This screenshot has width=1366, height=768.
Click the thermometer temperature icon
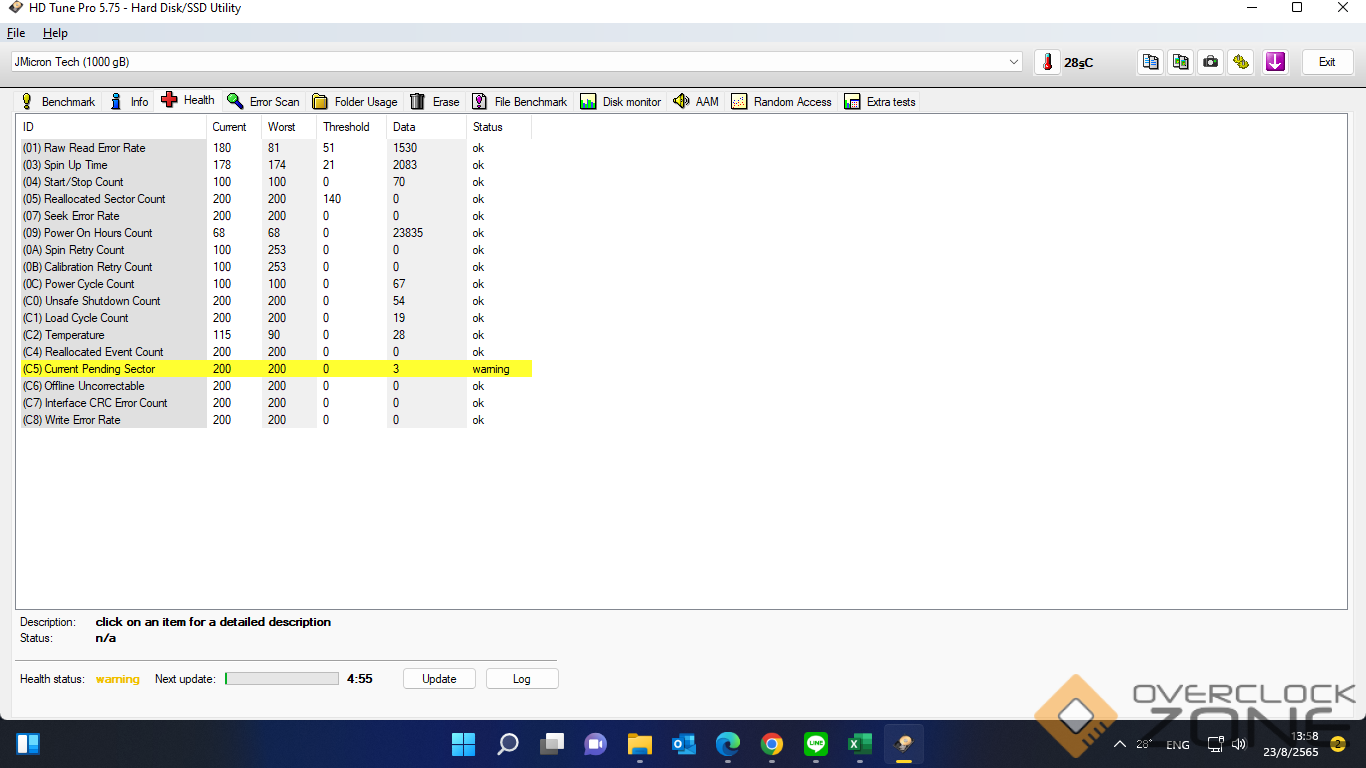pos(1047,62)
